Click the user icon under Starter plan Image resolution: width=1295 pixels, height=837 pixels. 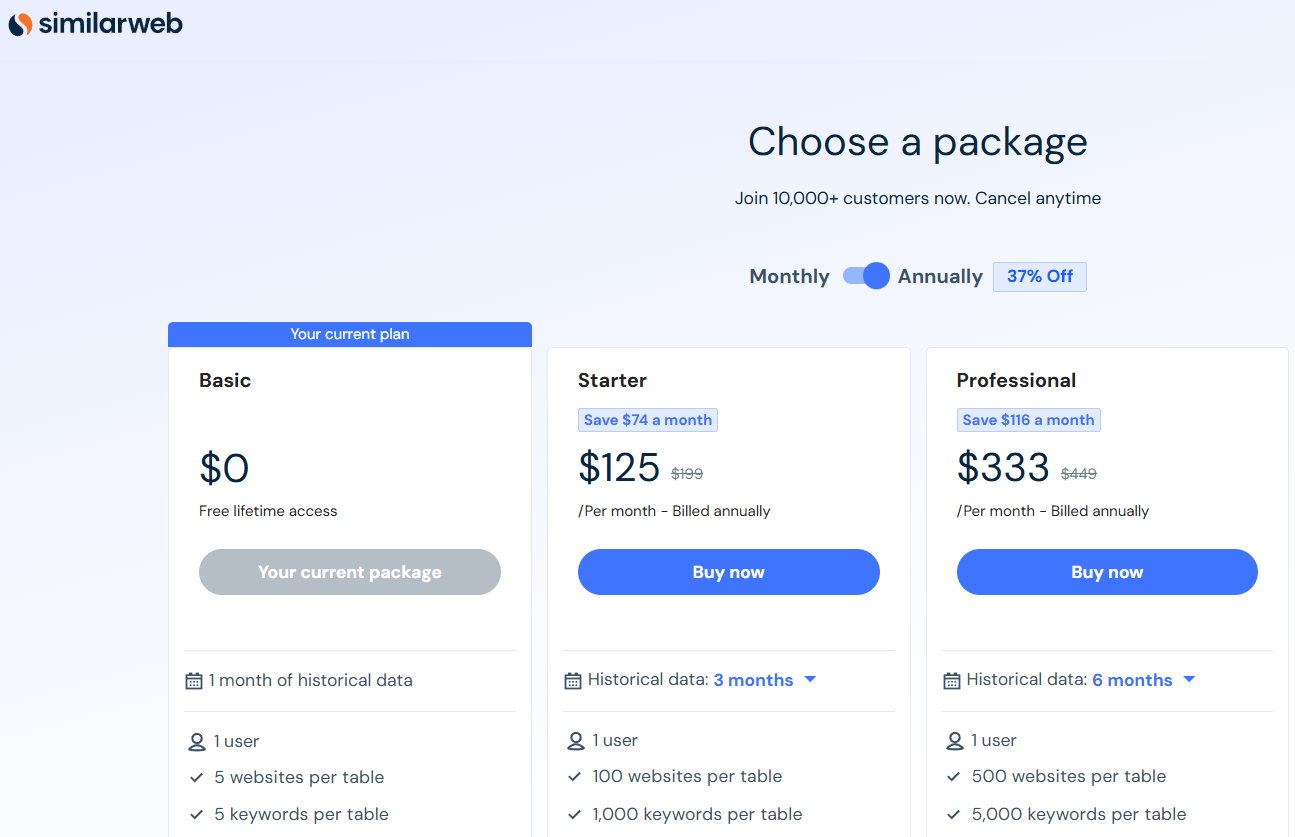(x=574, y=740)
